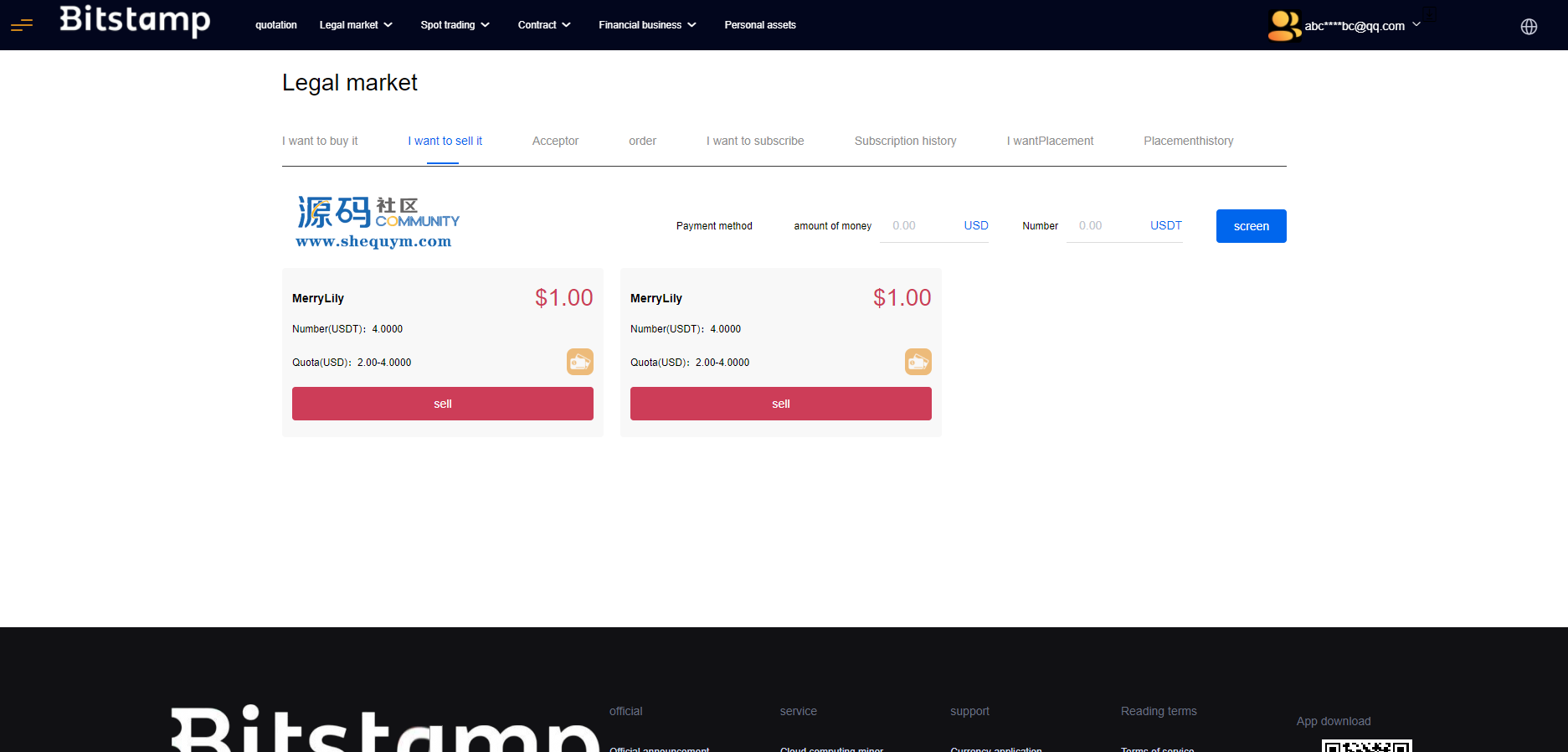Click MerryLily name on second card
The width and height of the screenshot is (1568, 752).
[656, 298]
